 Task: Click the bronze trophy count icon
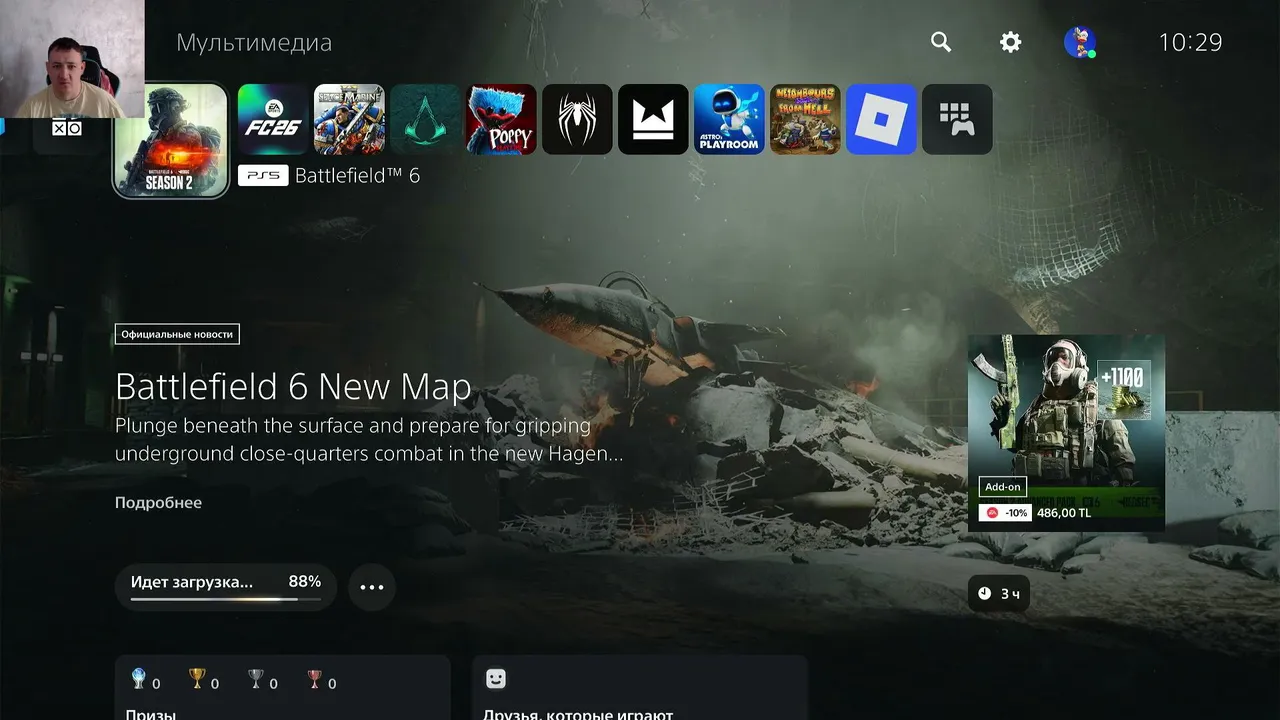click(x=315, y=679)
